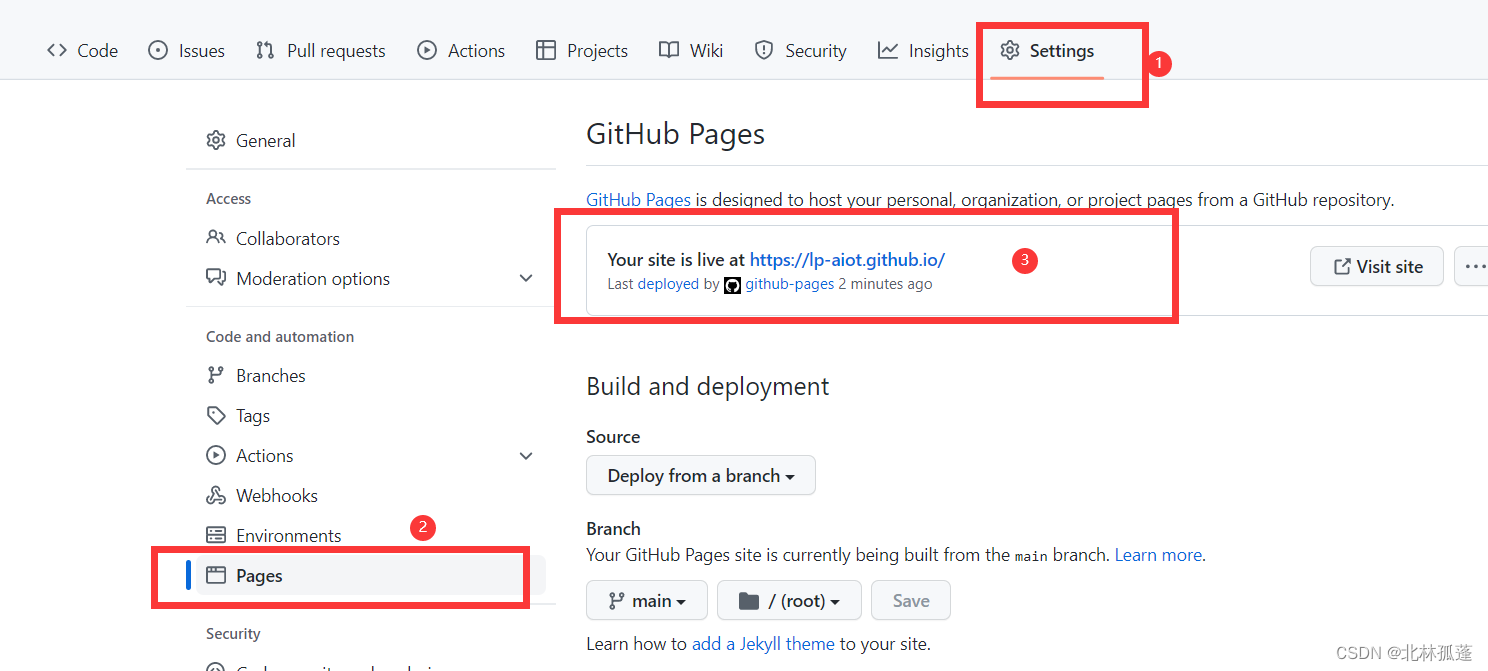Click the sidebar Actions play icon
This screenshot has height=671, width=1488.
(216, 455)
